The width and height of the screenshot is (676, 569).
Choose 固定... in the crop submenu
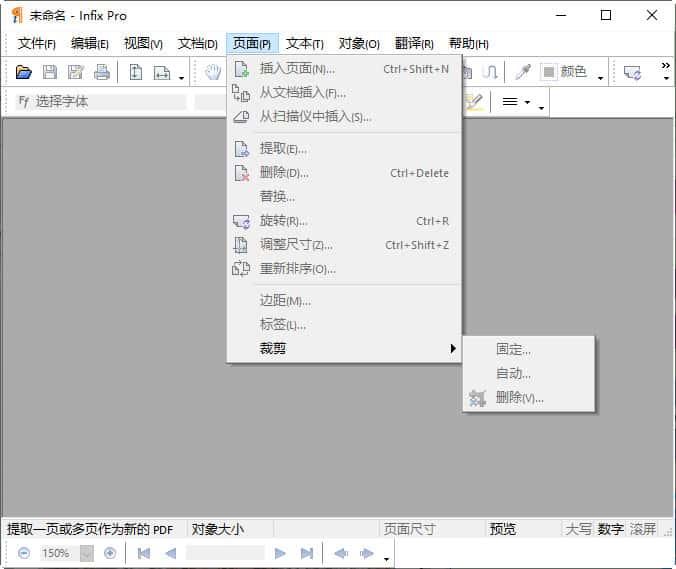(x=514, y=349)
